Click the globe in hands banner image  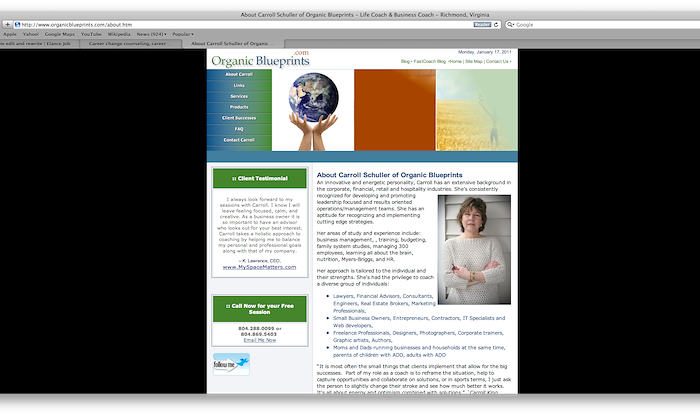pyautogui.click(x=313, y=110)
